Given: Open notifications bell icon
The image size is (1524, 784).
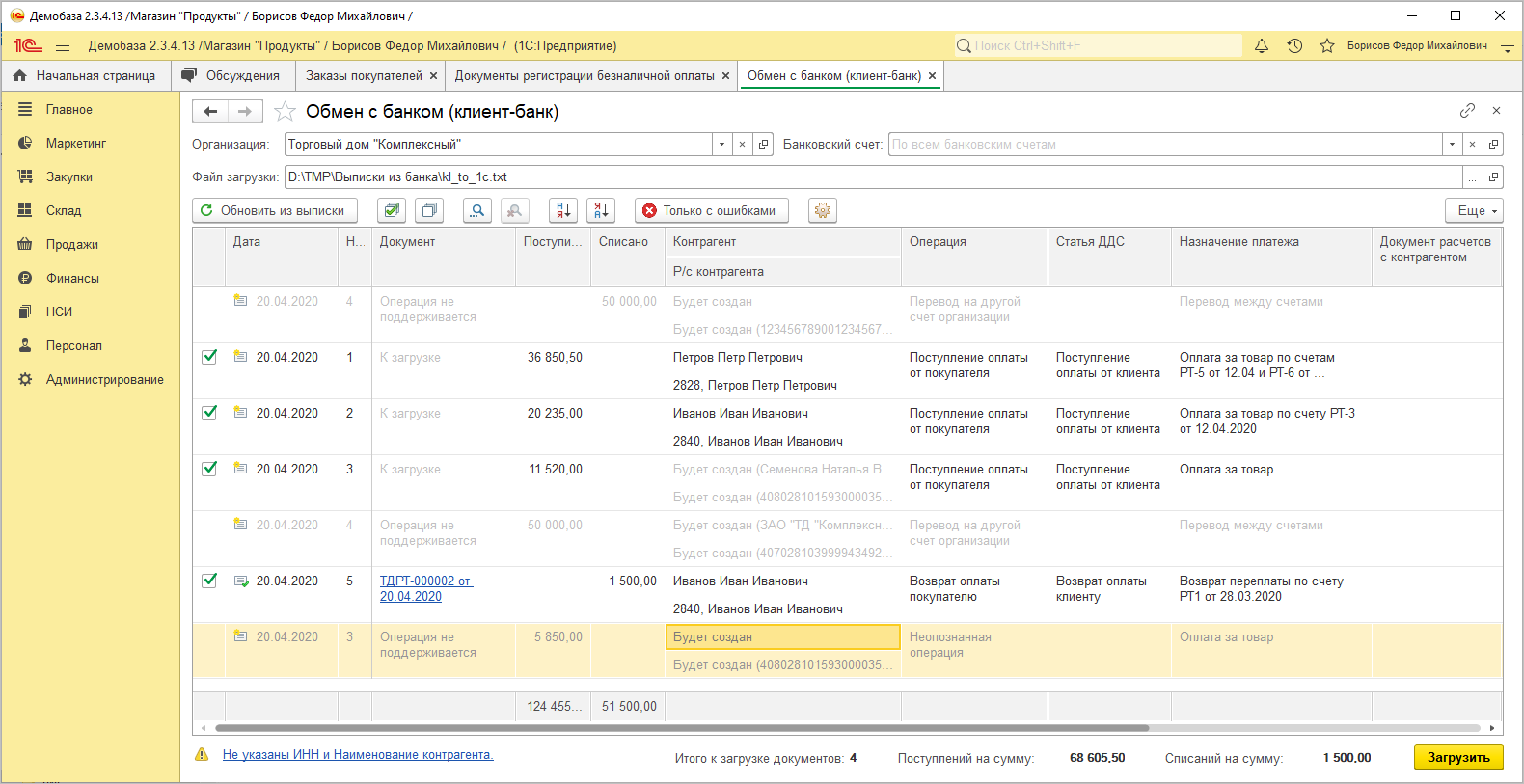Looking at the screenshot, I should pyautogui.click(x=1262, y=45).
